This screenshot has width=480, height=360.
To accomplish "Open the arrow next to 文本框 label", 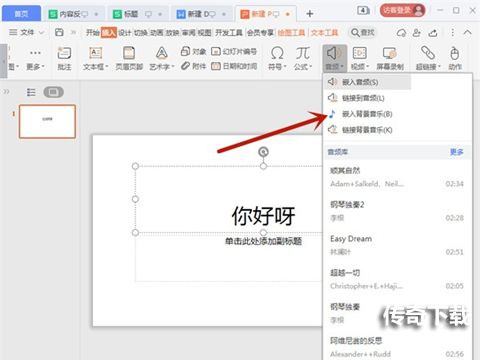I will click(x=107, y=67).
